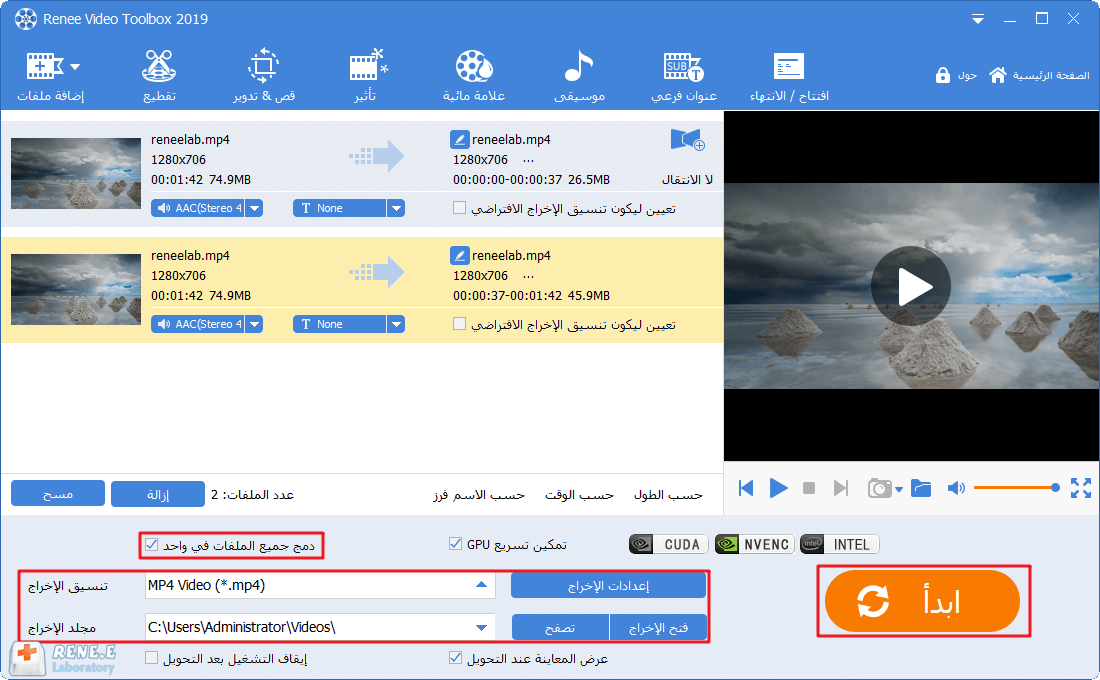Image resolution: width=1100 pixels, height=680 pixels.
Task: Expand the snapshot camera dropdown arrow
Action: [899, 490]
